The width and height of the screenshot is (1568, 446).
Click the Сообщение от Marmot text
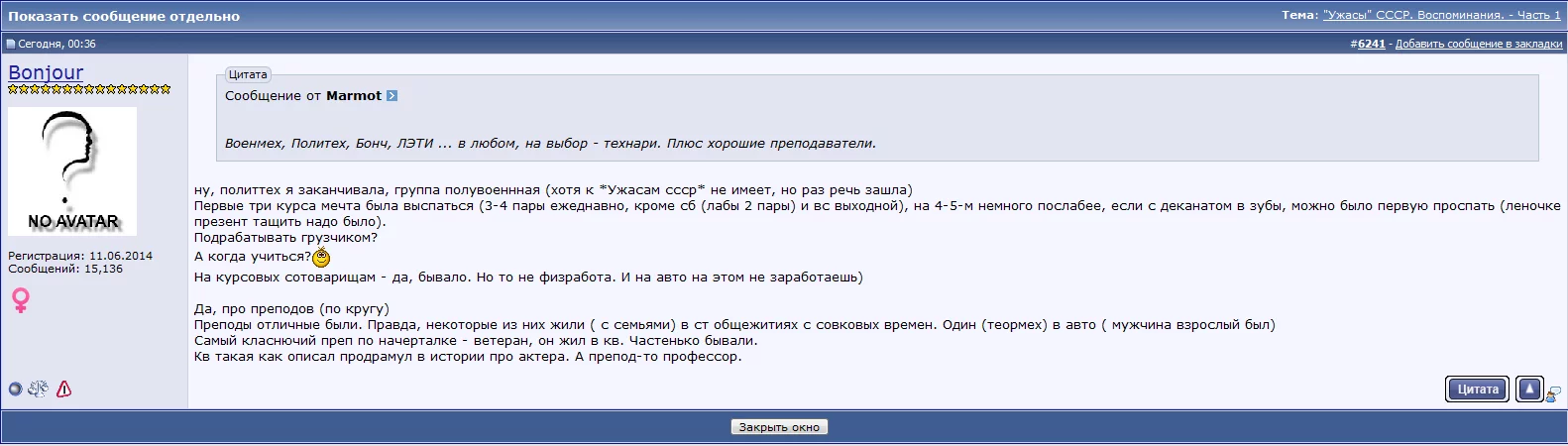pos(303,96)
